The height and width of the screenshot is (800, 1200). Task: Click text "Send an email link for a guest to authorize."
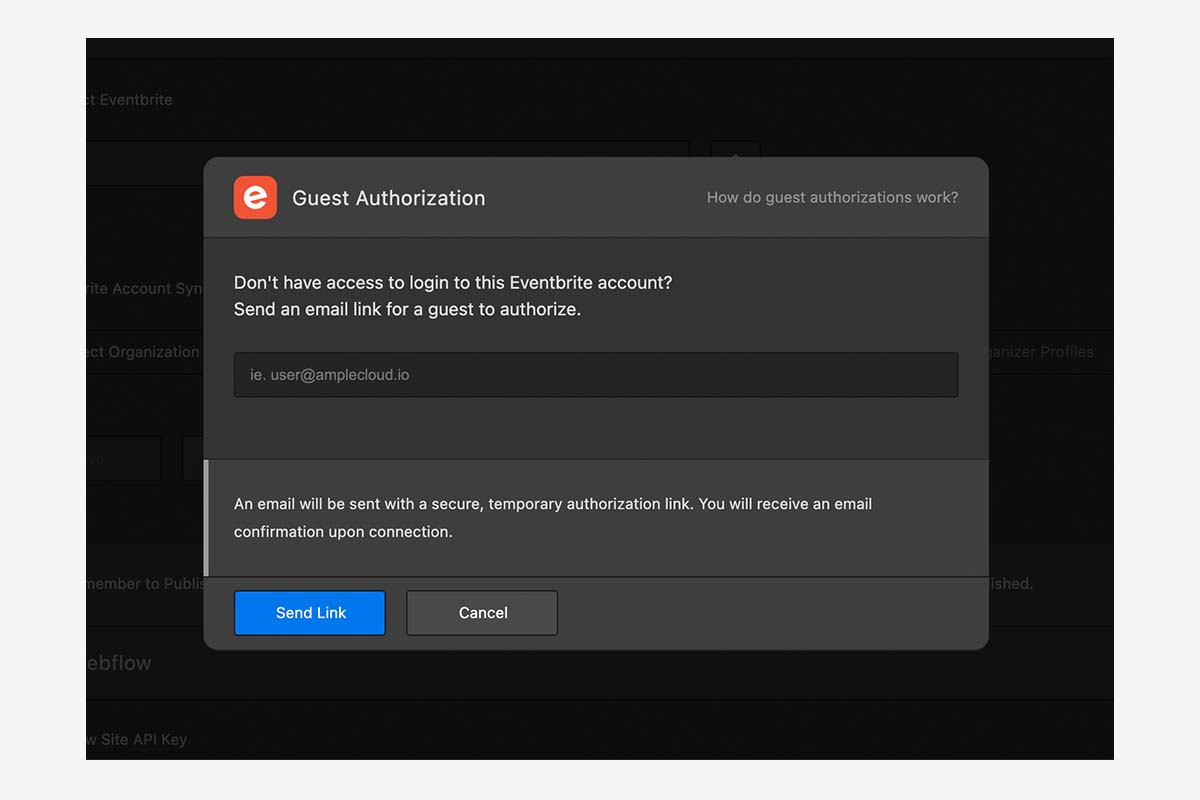[407, 310]
